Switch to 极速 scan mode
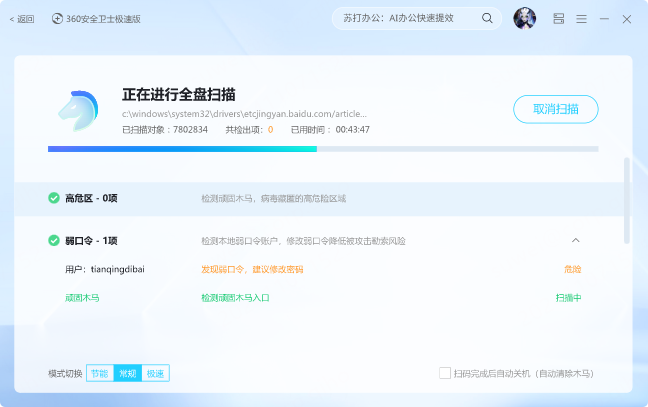This screenshot has height=407, width=648. pyautogui.click(x=155, y=373)
